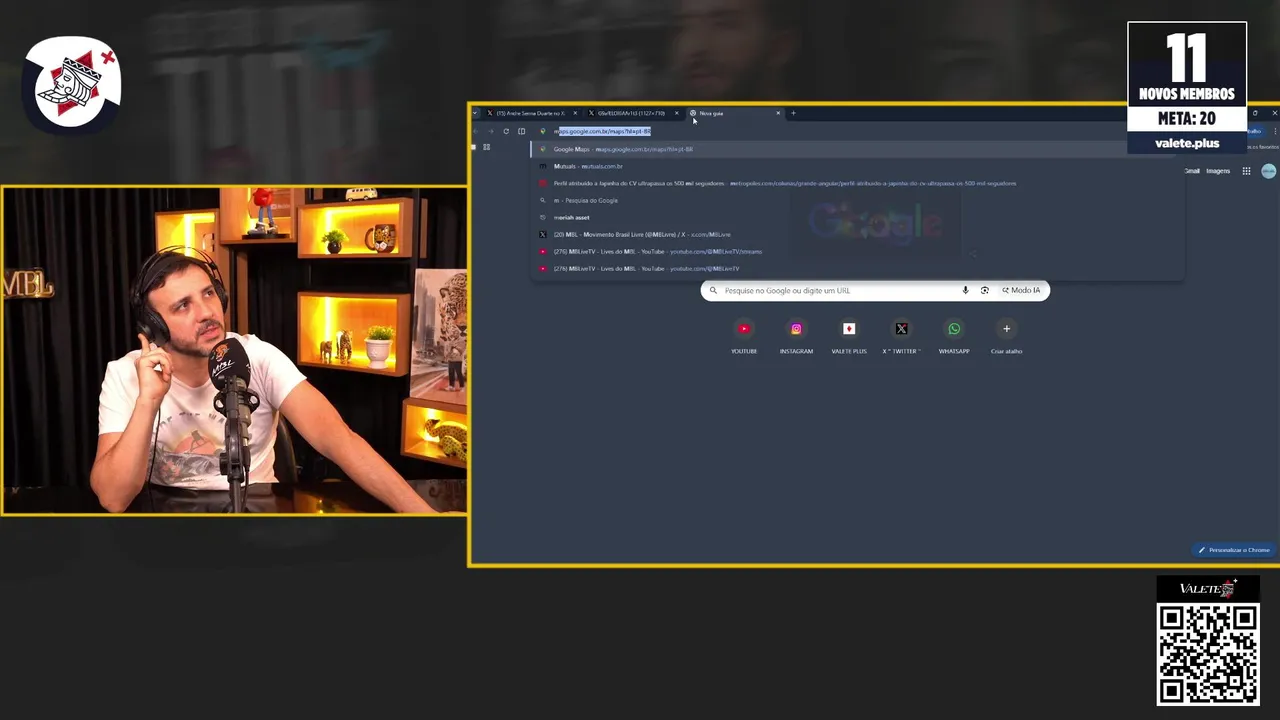The image size is (1280, 720).
Task: Open the bookmarks apps grid icon
Action: pyautogui.click(x=486, y=147)
